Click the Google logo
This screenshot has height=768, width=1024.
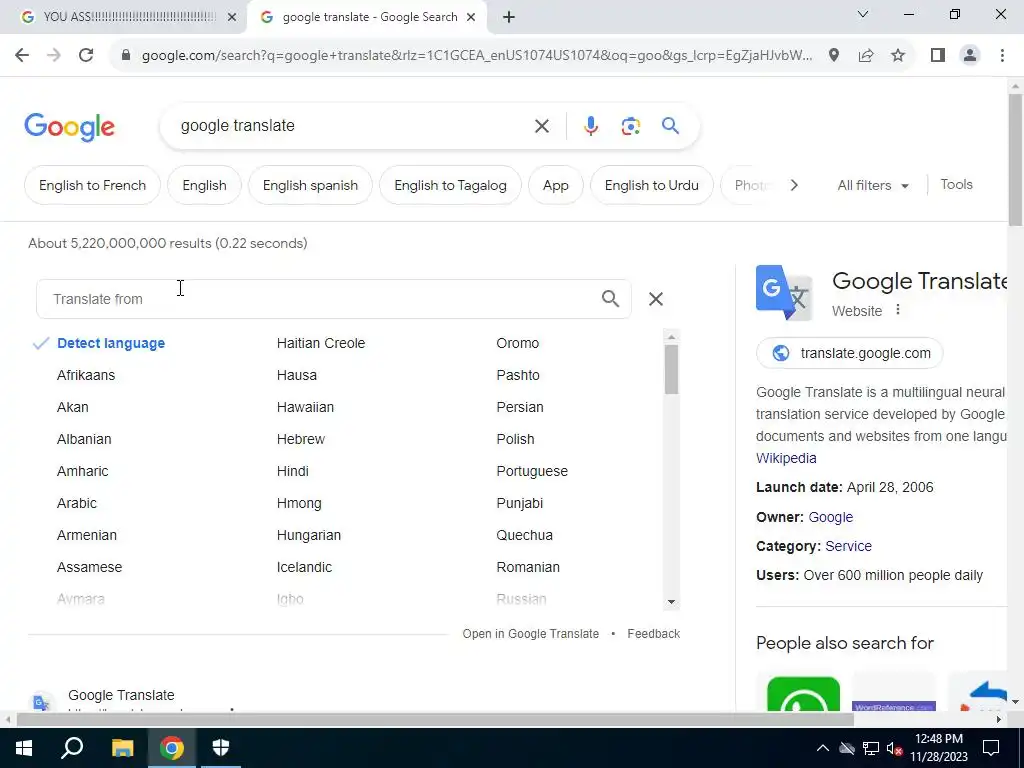pos(69,127)
